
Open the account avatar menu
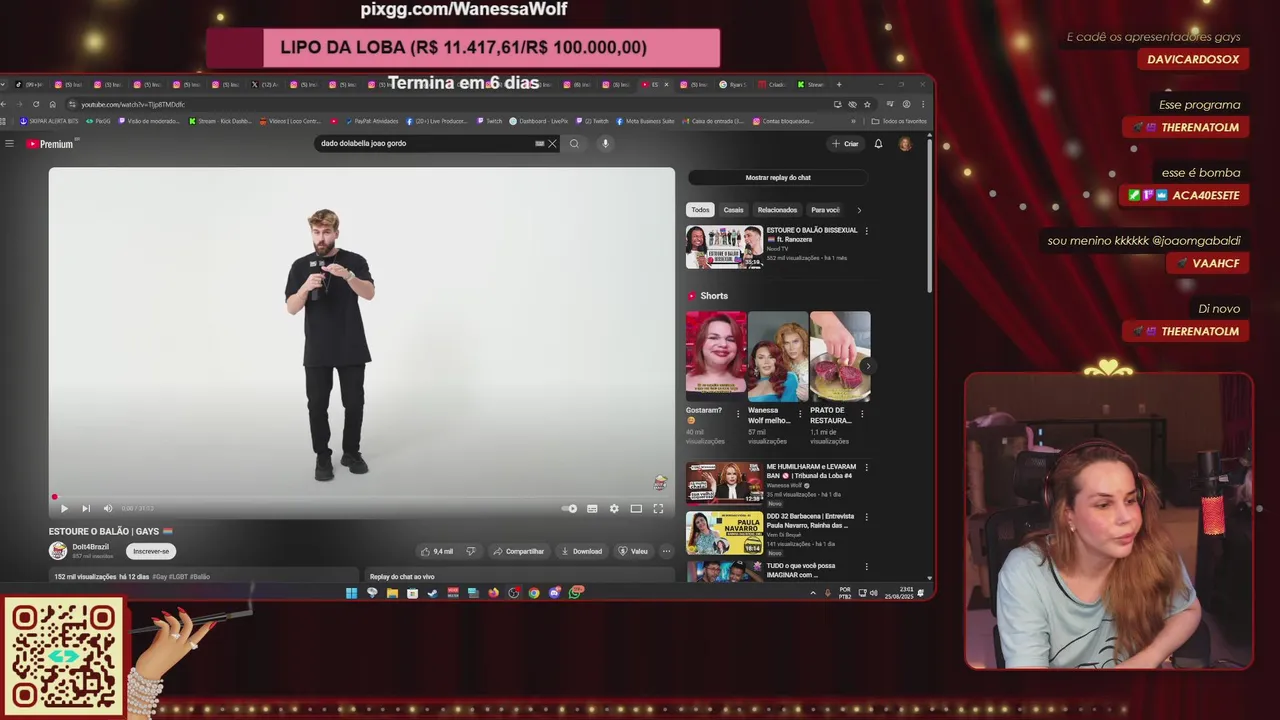[905, 143]
